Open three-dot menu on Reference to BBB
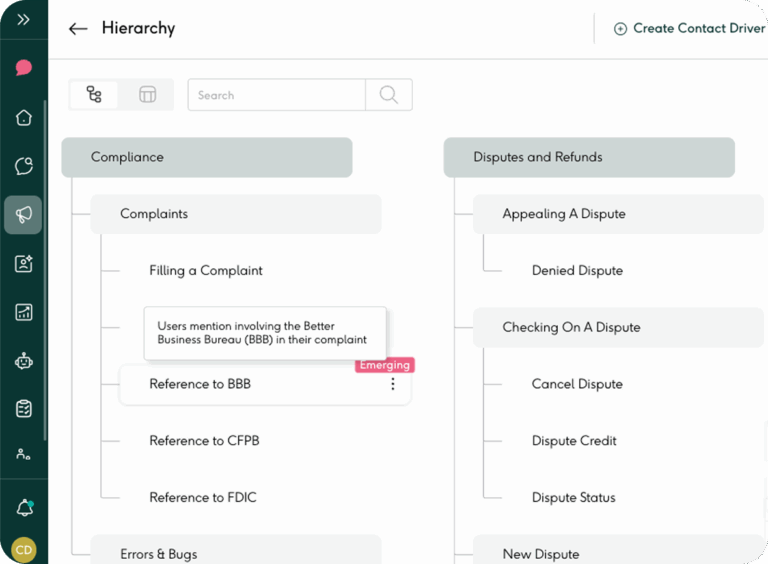The height and width of the screenshot is (564, 768). (392, 384)
